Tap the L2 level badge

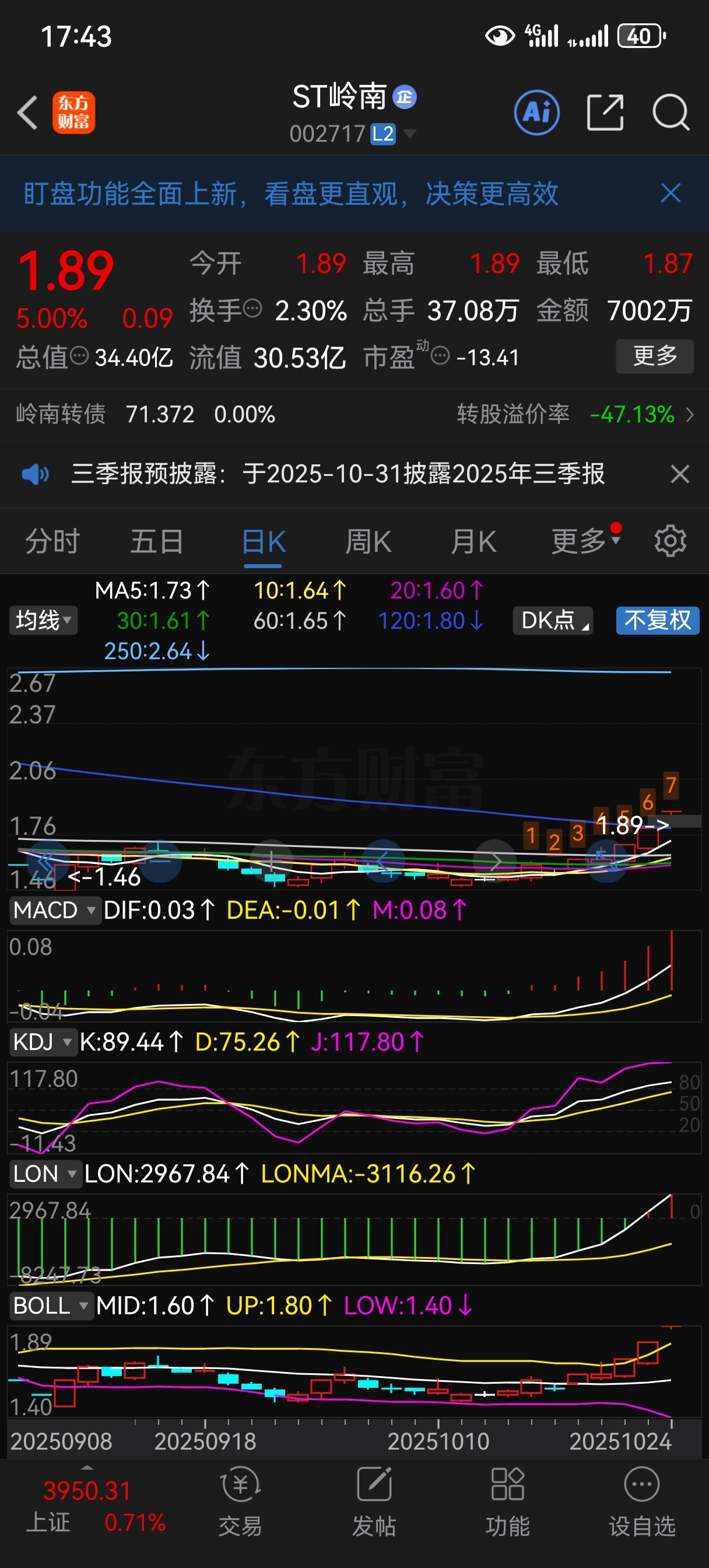(x=383, y=134)
